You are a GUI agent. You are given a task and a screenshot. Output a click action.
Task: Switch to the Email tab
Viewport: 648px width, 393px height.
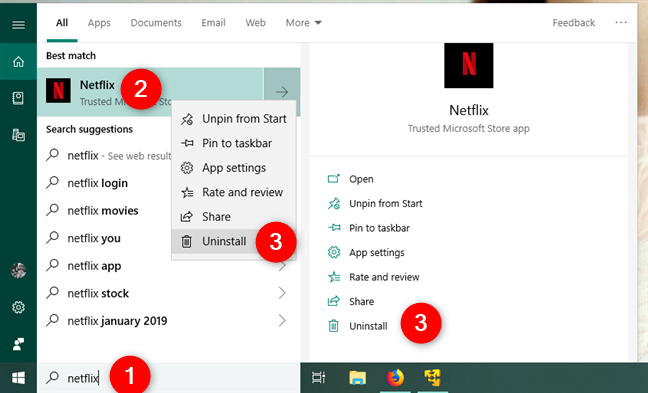(x=213, y=23)
